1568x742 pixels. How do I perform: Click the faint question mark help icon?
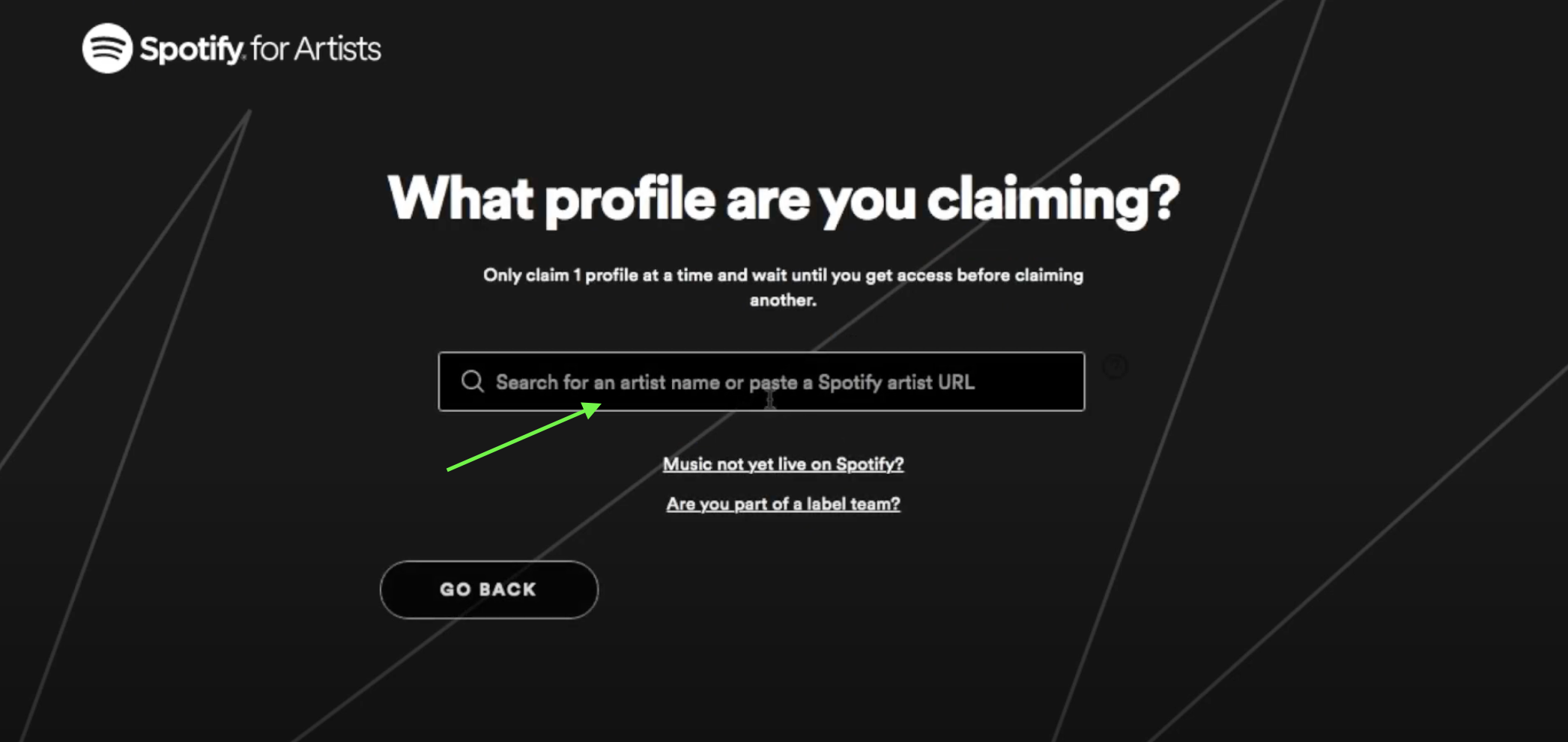coord(1115,367)
